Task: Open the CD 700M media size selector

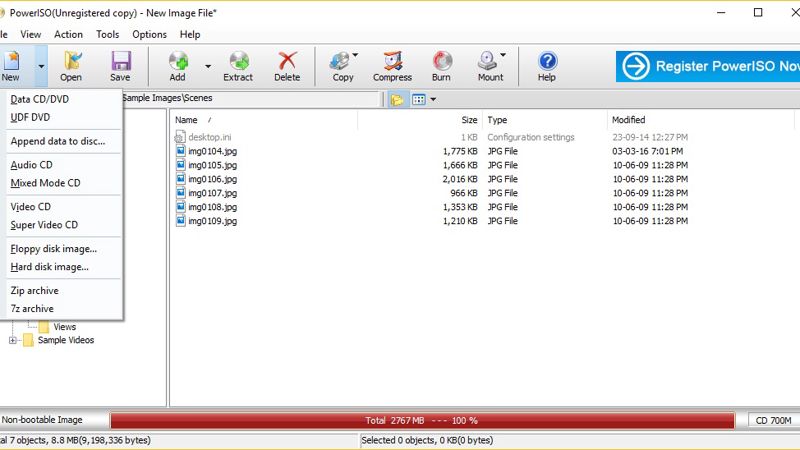Action: point(773,420)
